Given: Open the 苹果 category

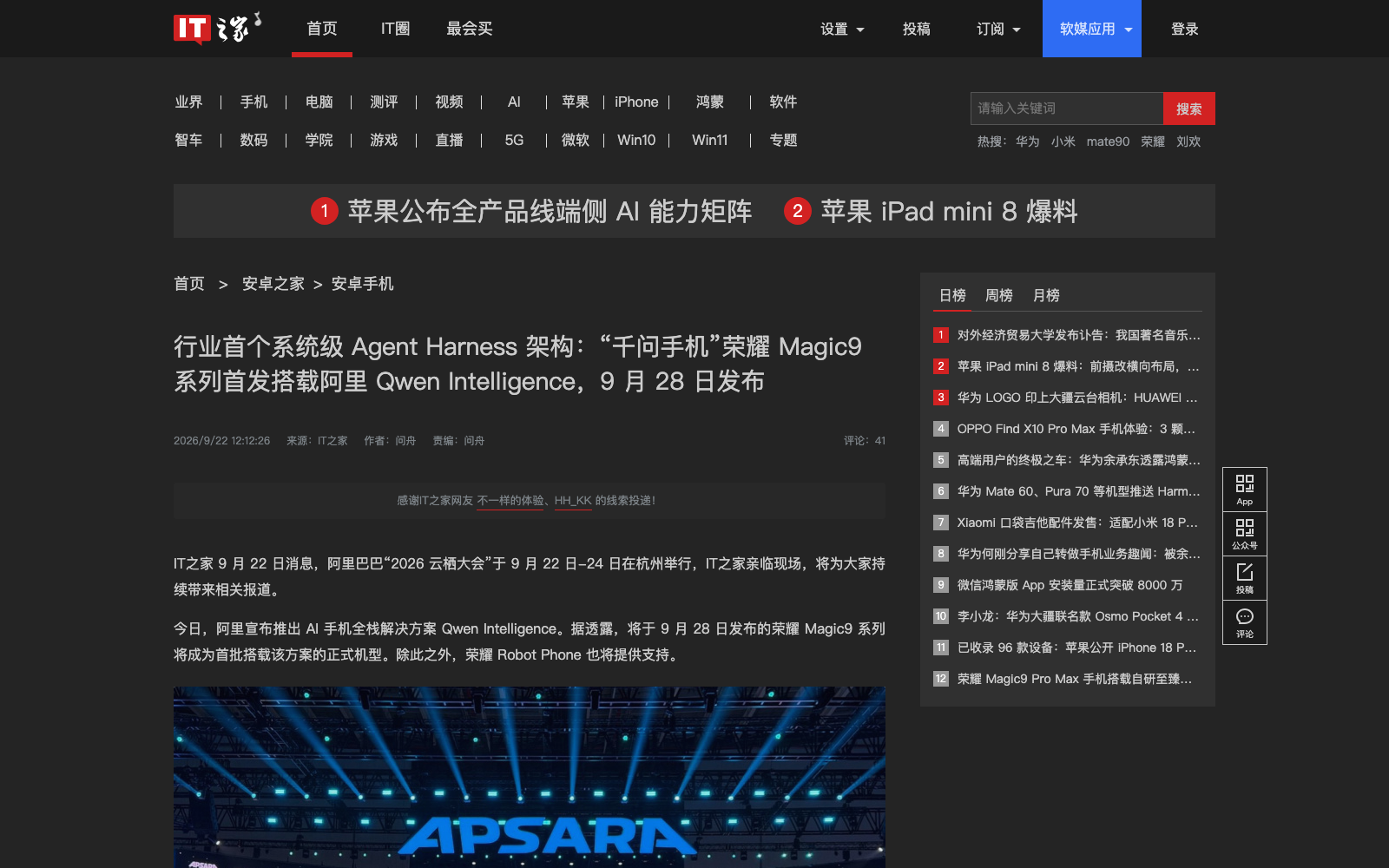Looking at the screenshot, I should pyautogui.click(x=576, y=102).
